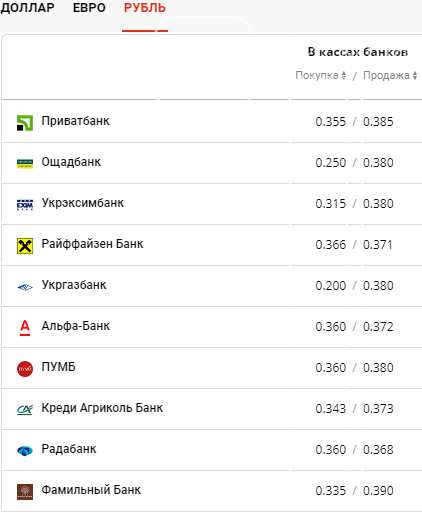
Task: Select the РУБЛЬ tab
Action: 145,8
